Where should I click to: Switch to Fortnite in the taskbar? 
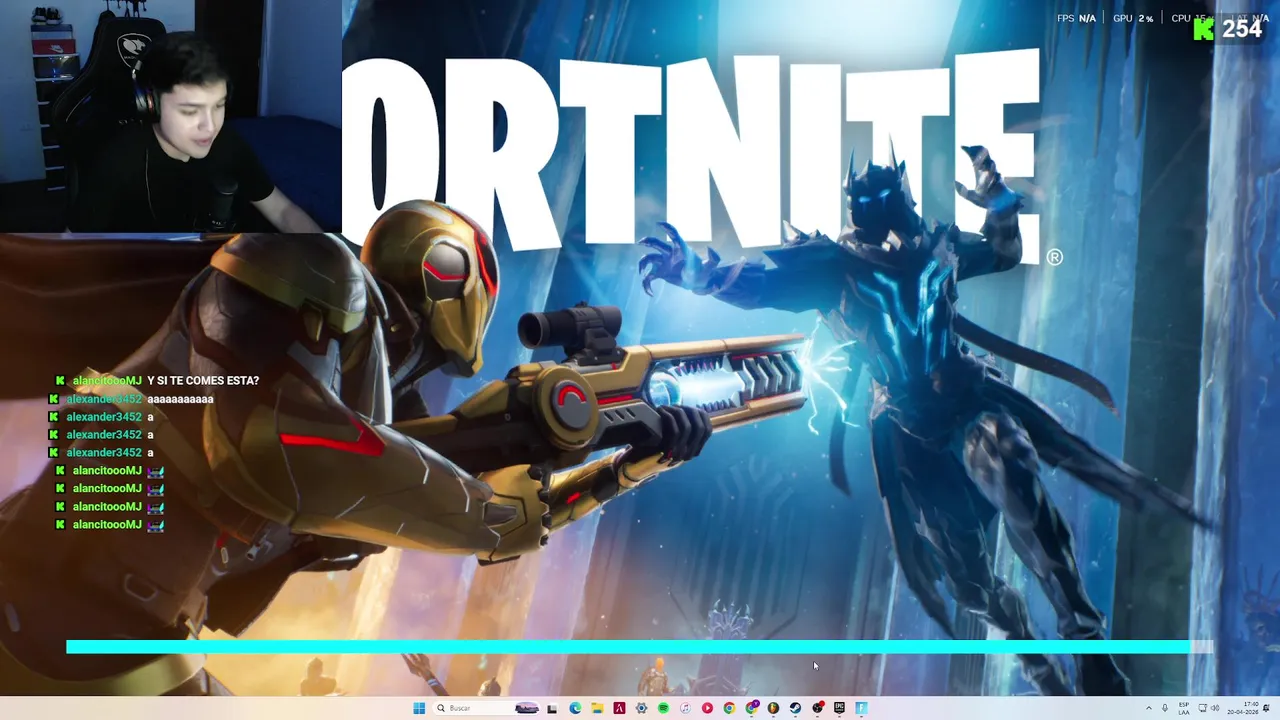coord(861,708)
